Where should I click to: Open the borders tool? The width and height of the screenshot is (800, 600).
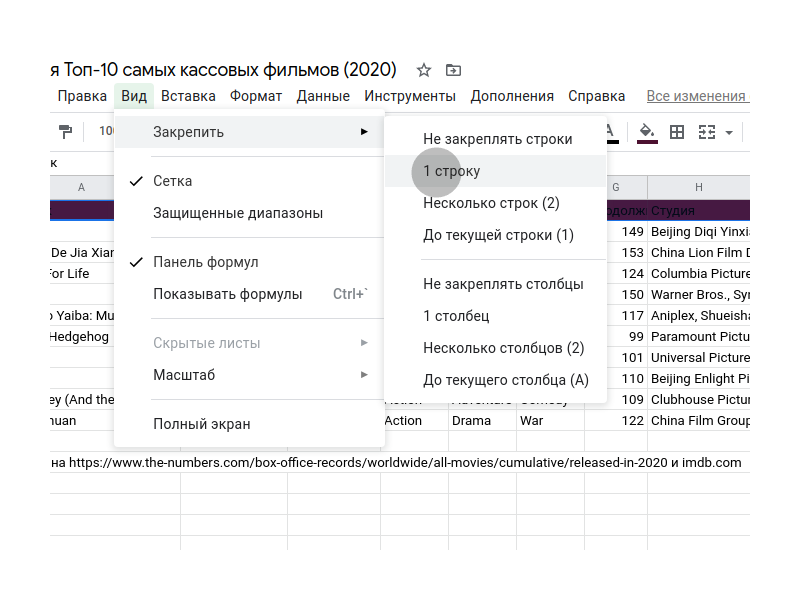tap(677, 132)
